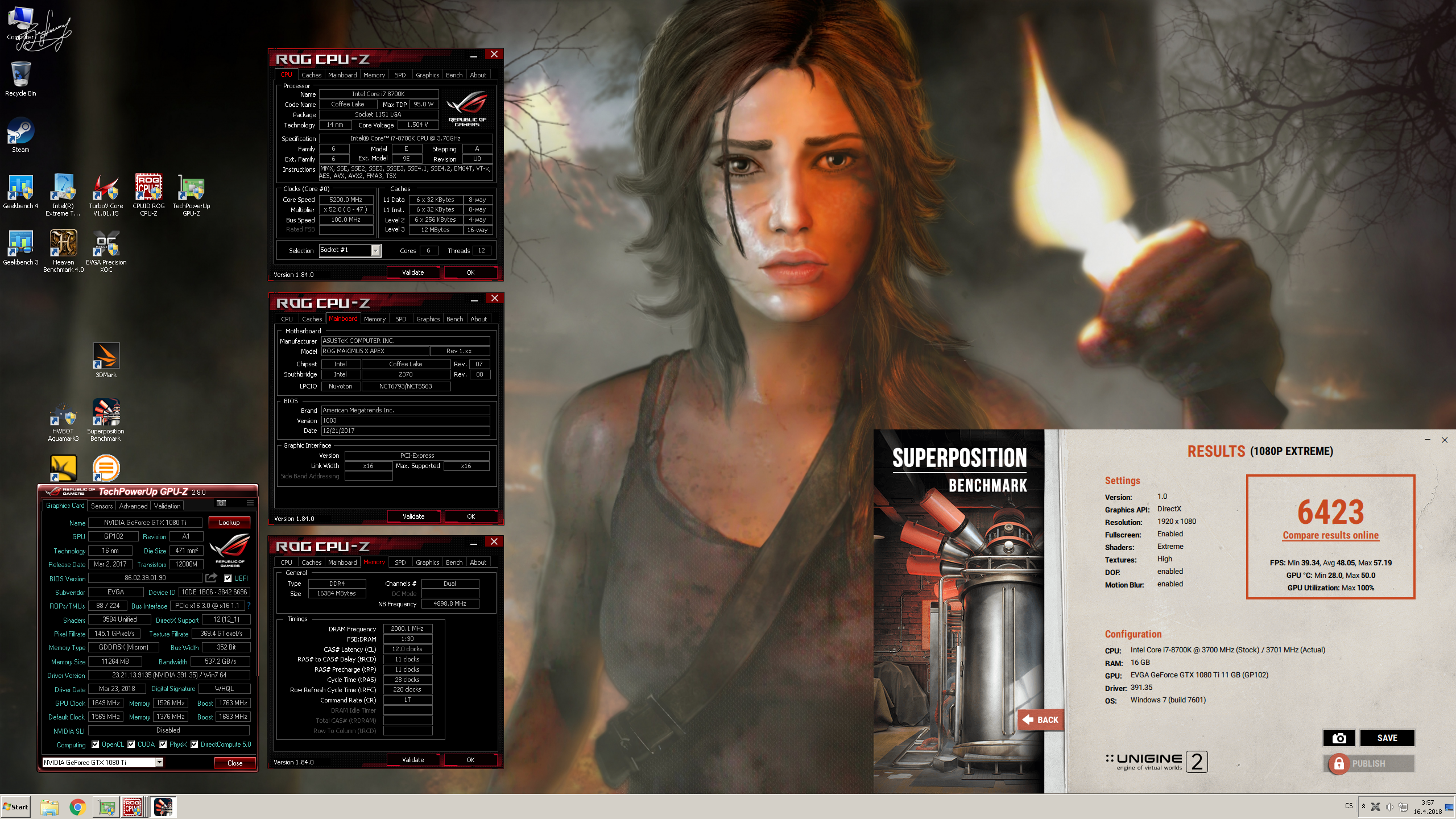Open Caches tab in top CPU-Z window
This screenshot has width=1456, height=819.
(x=311, y=75)
